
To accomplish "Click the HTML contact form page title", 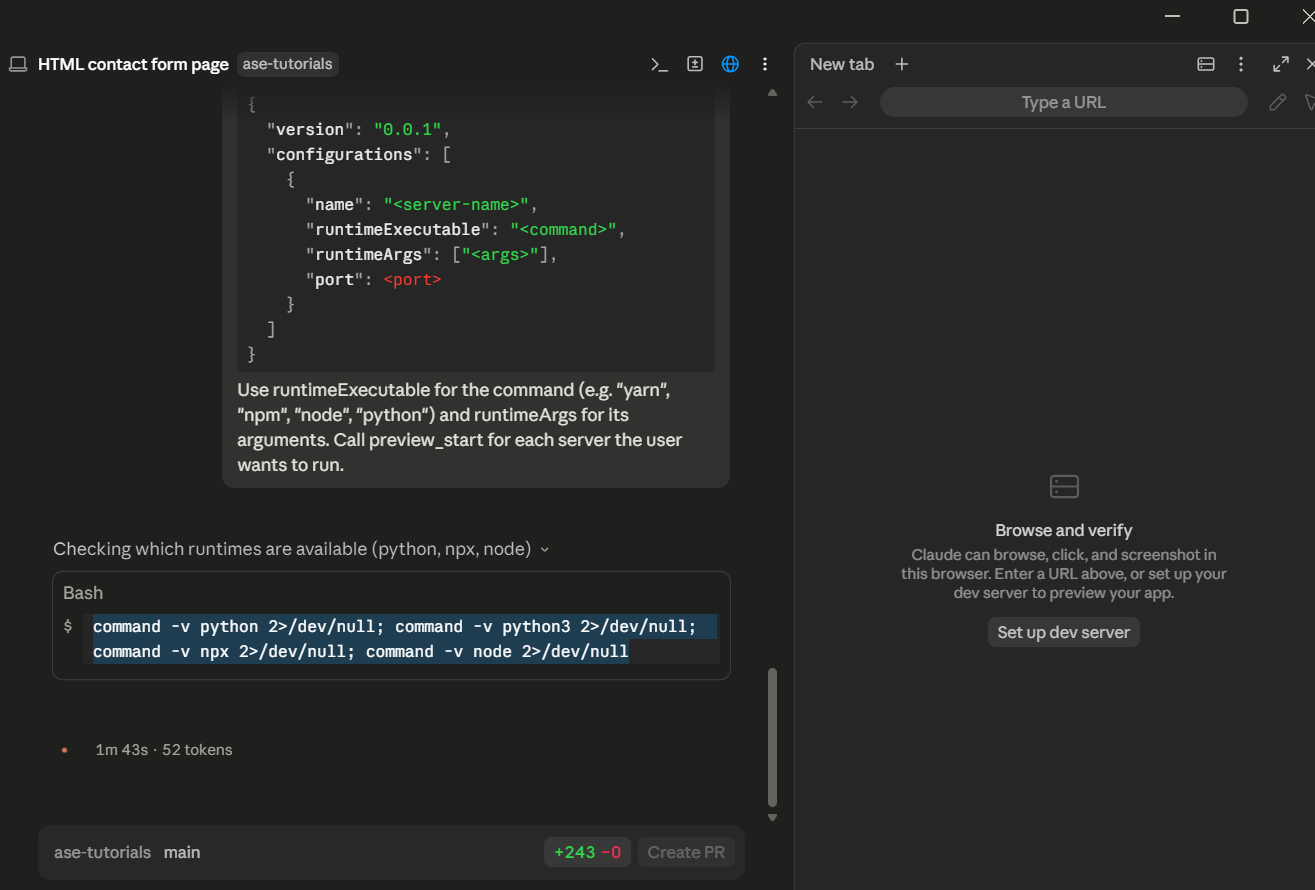I will [133, 64].
